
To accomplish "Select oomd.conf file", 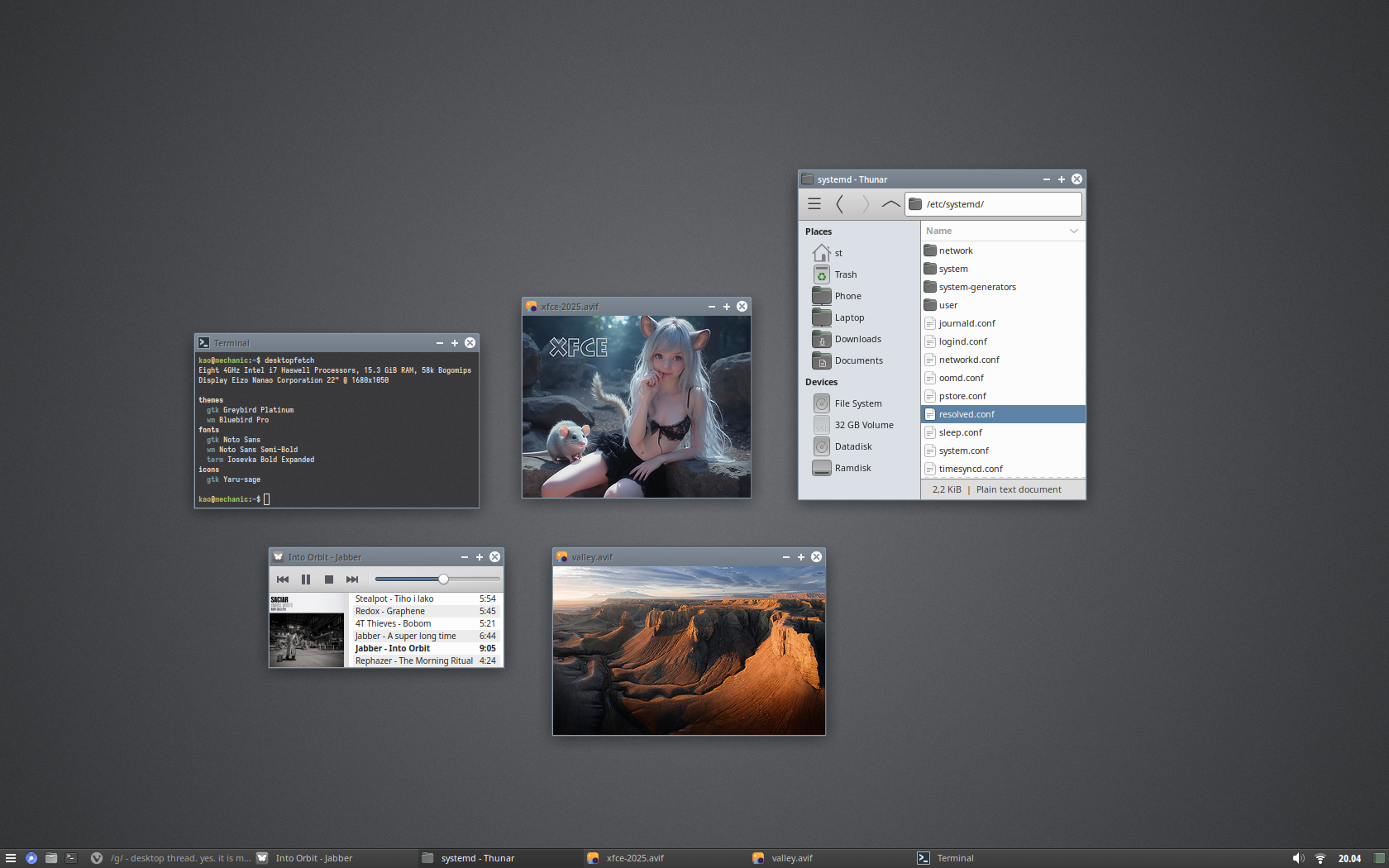I will pos(1003,378).
